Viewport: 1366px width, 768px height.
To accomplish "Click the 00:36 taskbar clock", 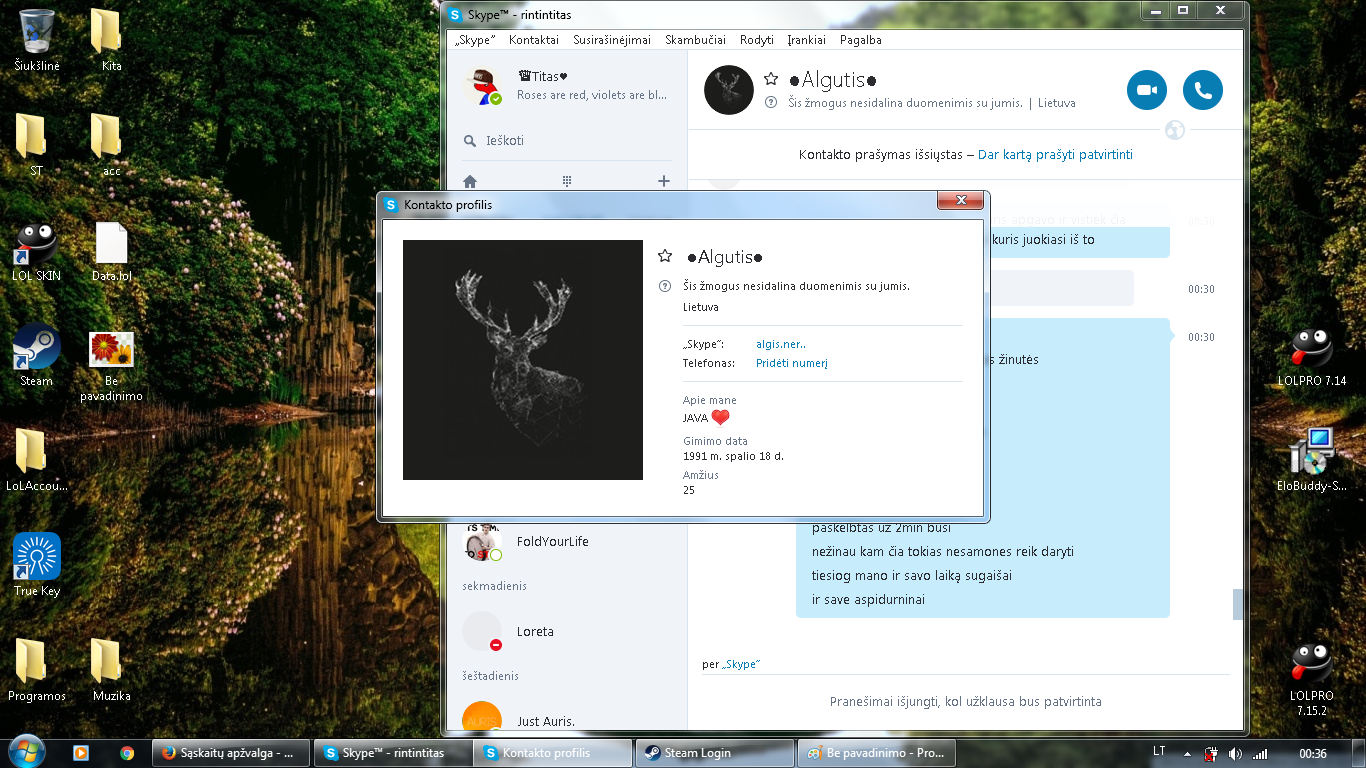I will coord(1312,753).
